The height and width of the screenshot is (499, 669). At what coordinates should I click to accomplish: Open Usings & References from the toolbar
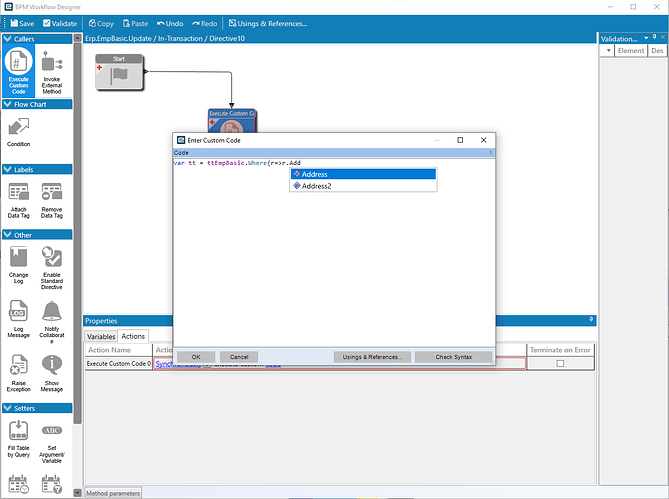(x=268, y=23)
